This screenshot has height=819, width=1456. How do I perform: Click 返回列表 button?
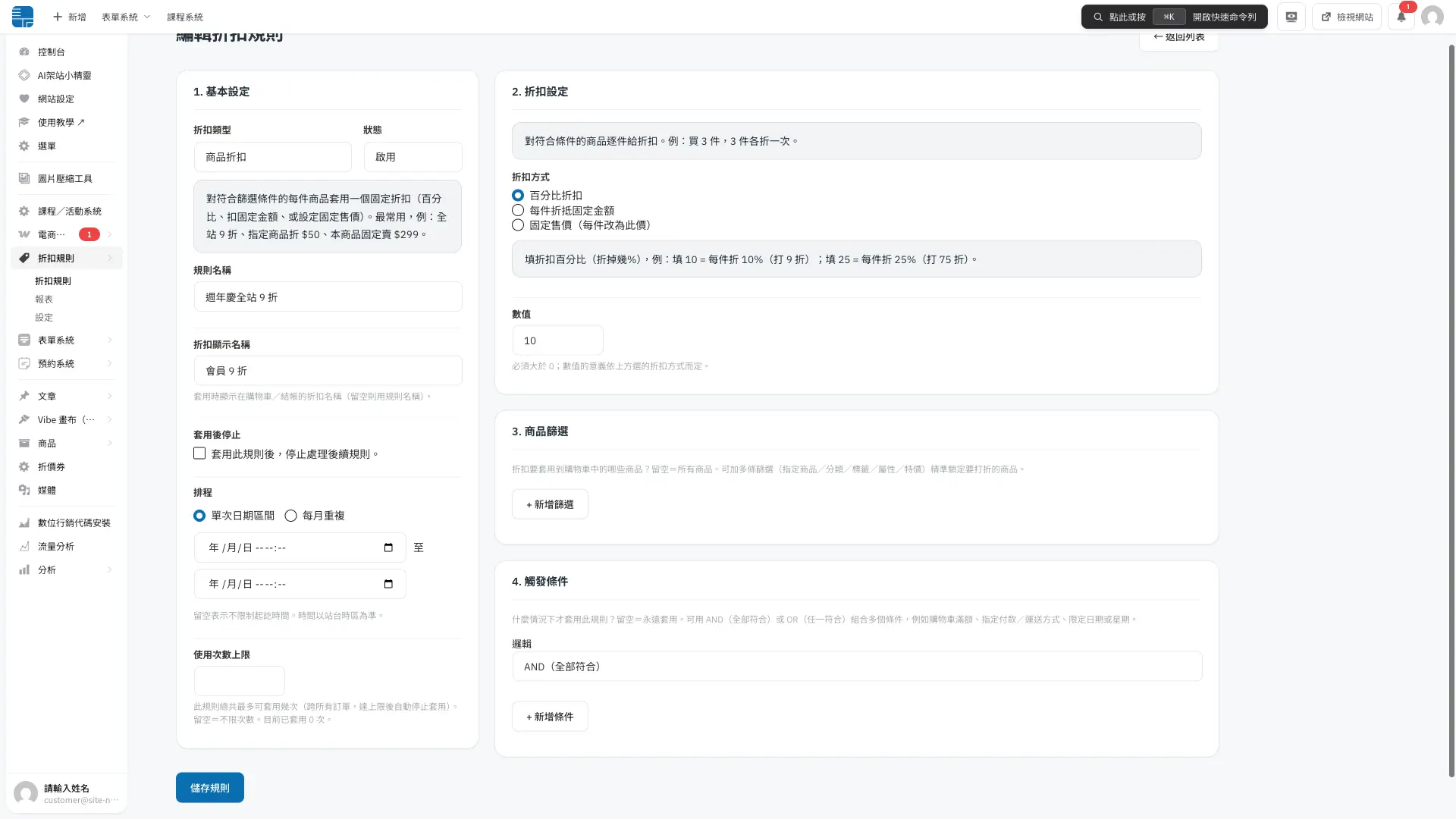tap(1179, 38)
